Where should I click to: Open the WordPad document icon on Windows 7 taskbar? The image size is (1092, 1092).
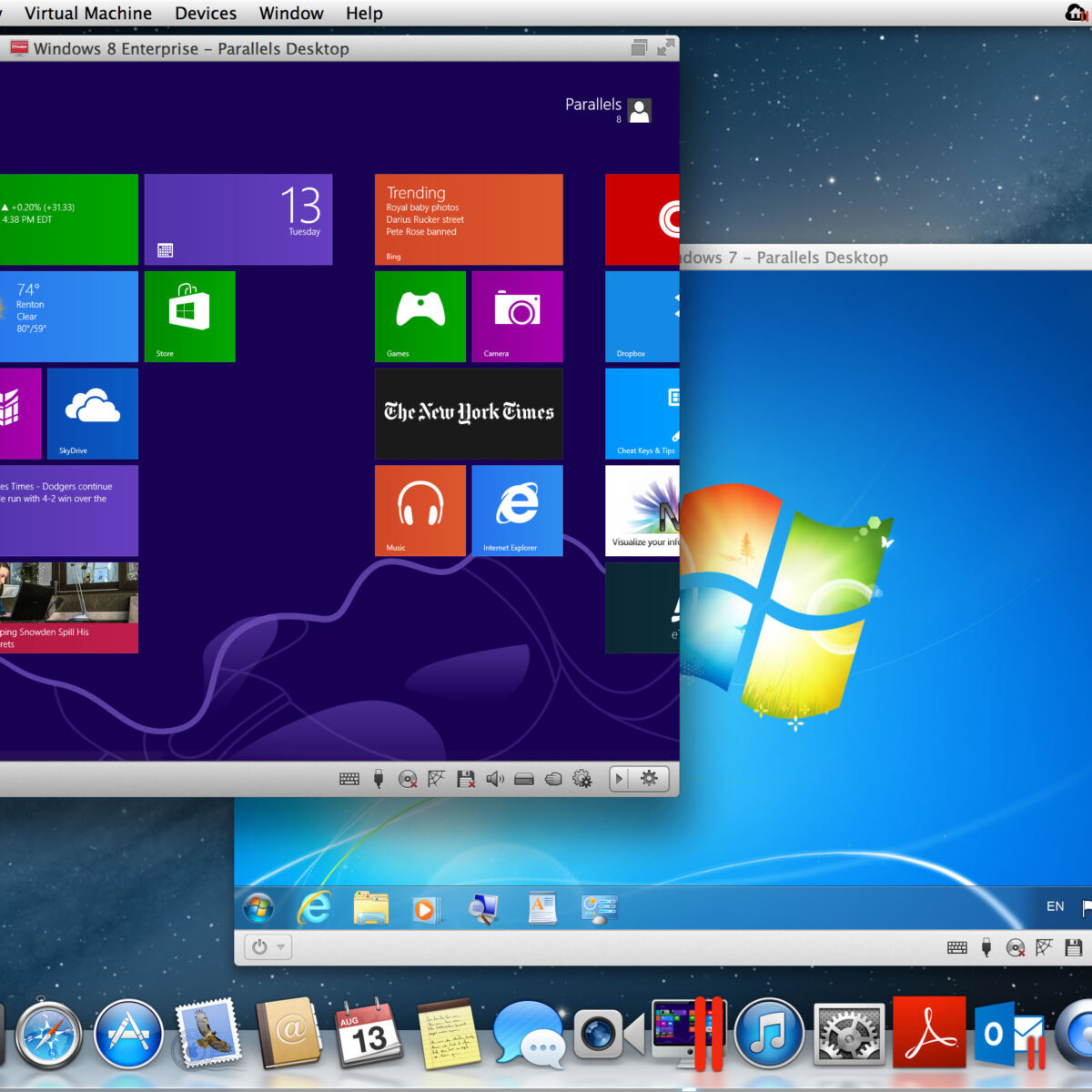point(542,908)
